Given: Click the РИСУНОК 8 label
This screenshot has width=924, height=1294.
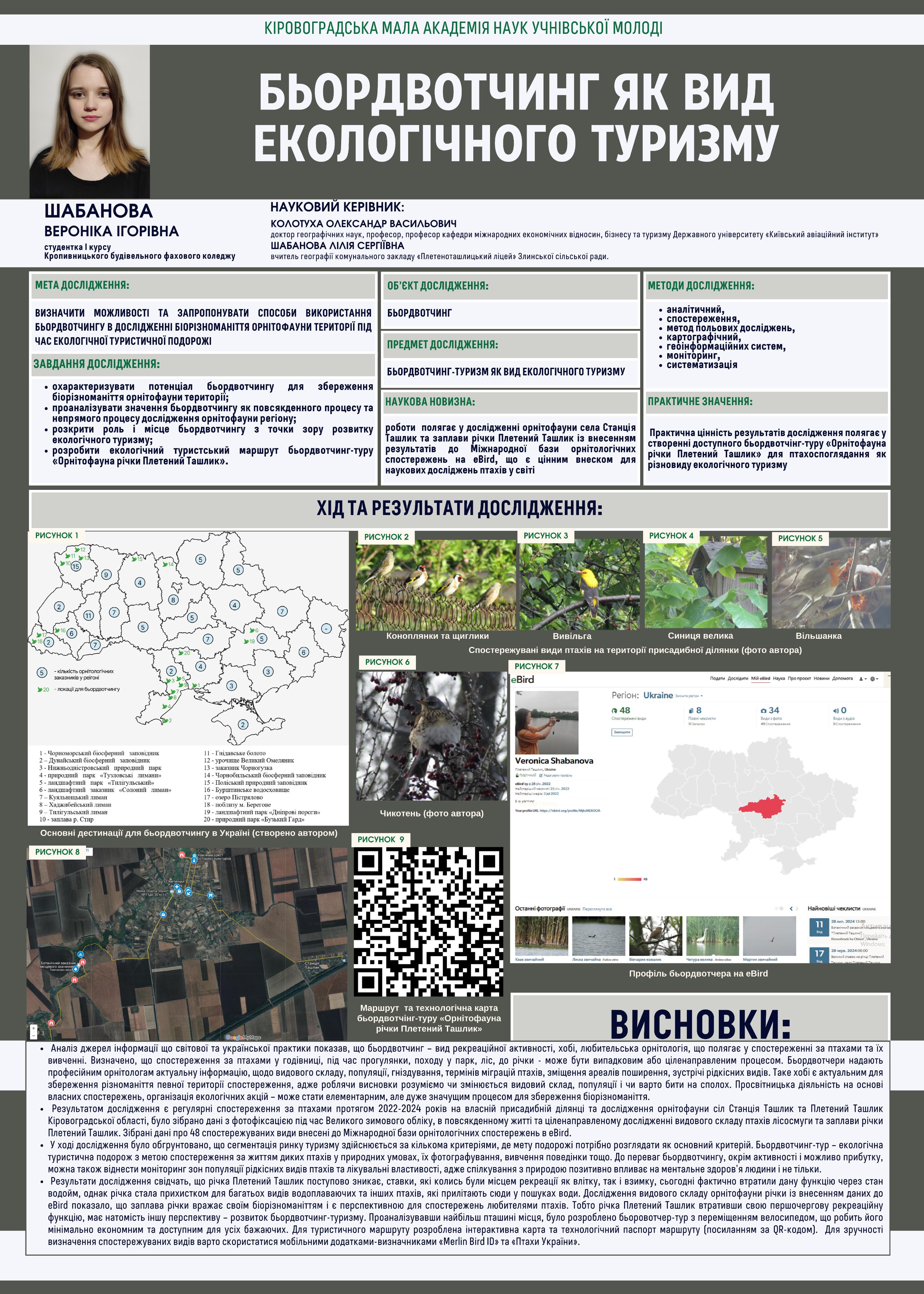Looking at the screenshot, I should 57,852.
